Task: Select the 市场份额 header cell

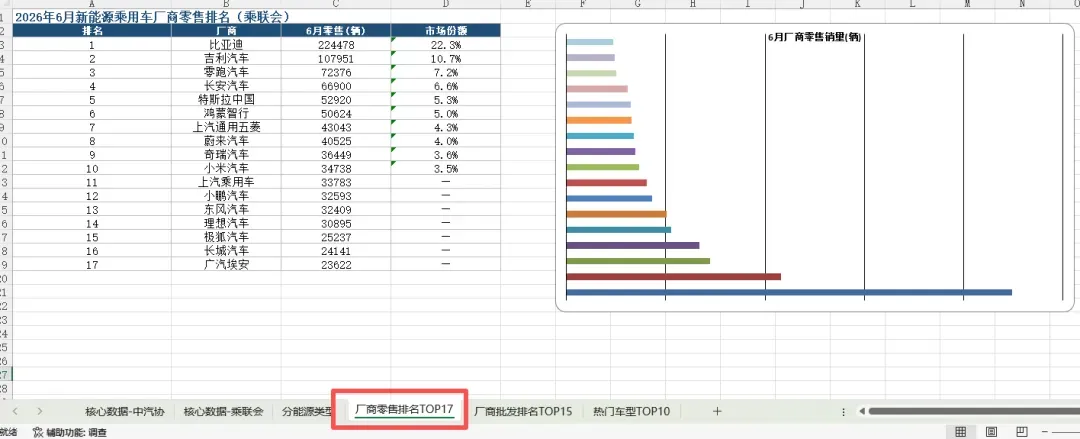Action: coord(446,30)
